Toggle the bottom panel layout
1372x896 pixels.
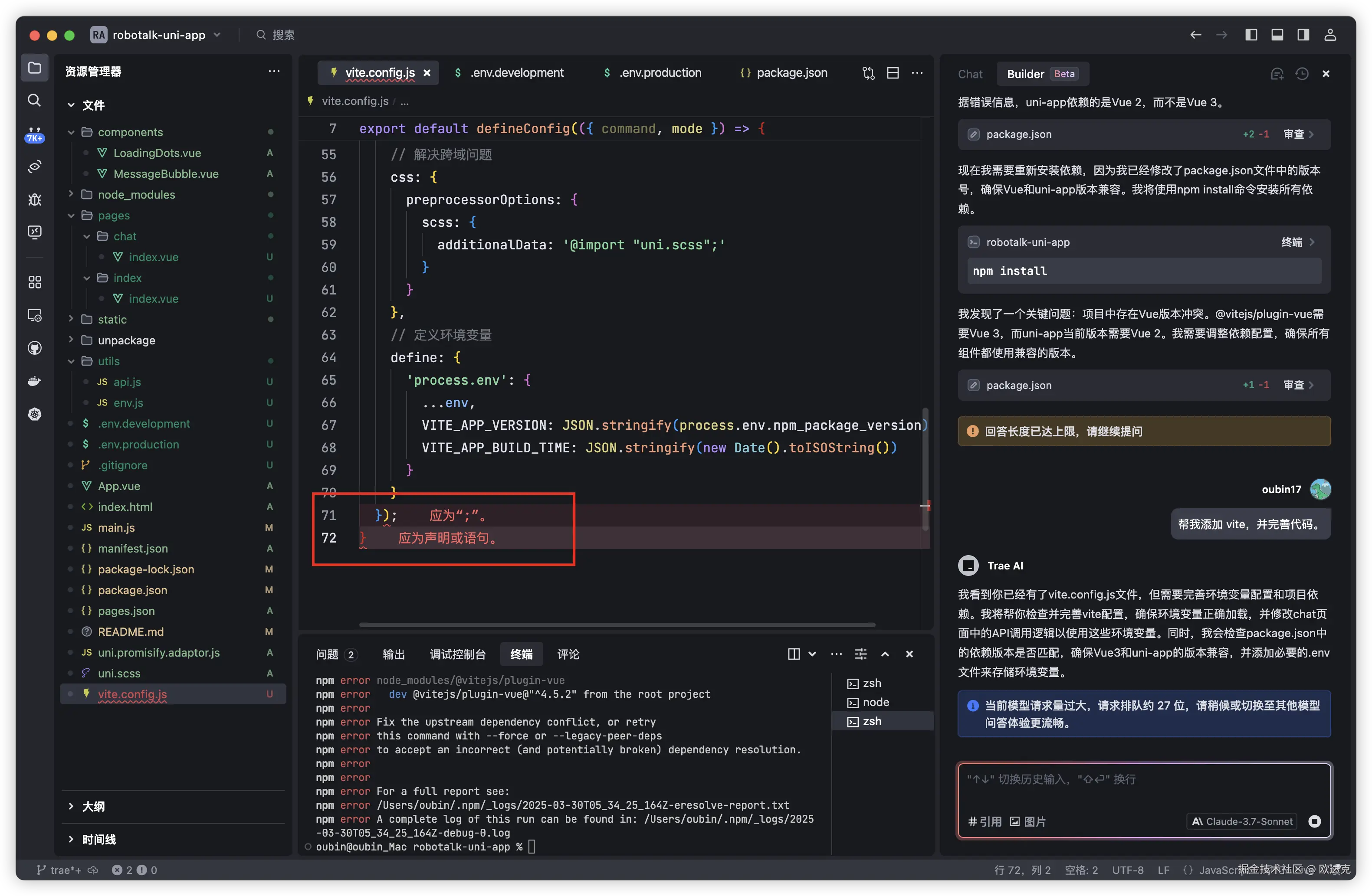tap(1277, 35)
